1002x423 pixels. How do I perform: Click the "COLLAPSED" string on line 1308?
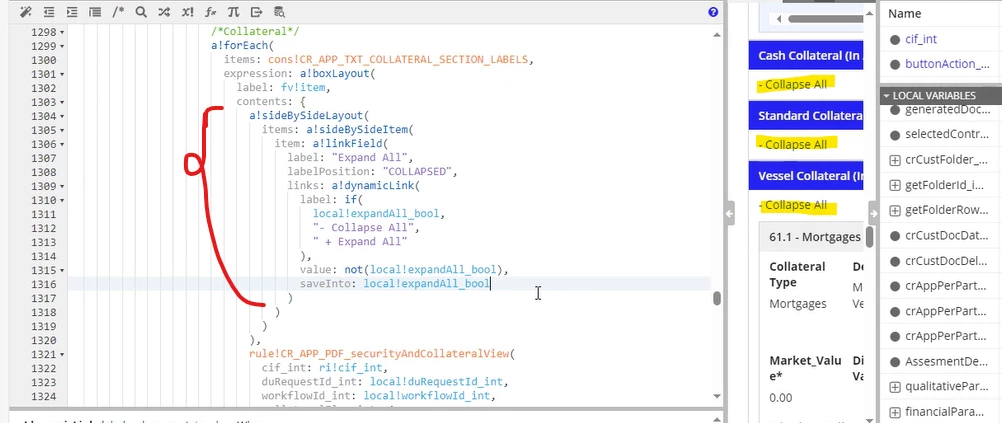click(x=418, y=172)
